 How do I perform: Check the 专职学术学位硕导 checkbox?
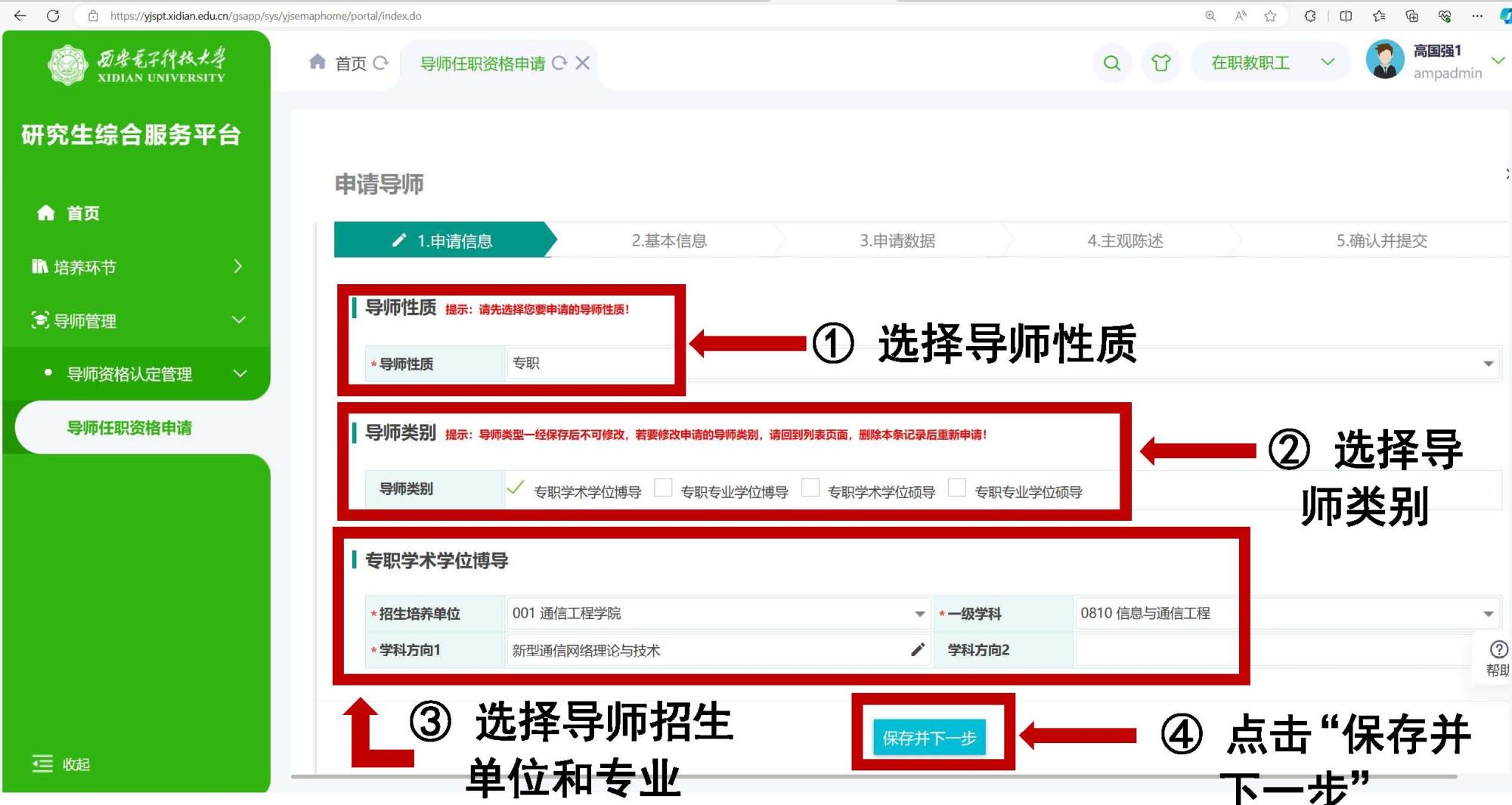point(810,489)
